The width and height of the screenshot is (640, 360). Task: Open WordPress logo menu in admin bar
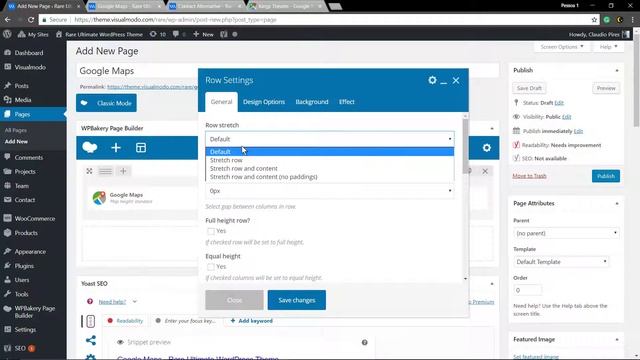(x=7, y=34)
